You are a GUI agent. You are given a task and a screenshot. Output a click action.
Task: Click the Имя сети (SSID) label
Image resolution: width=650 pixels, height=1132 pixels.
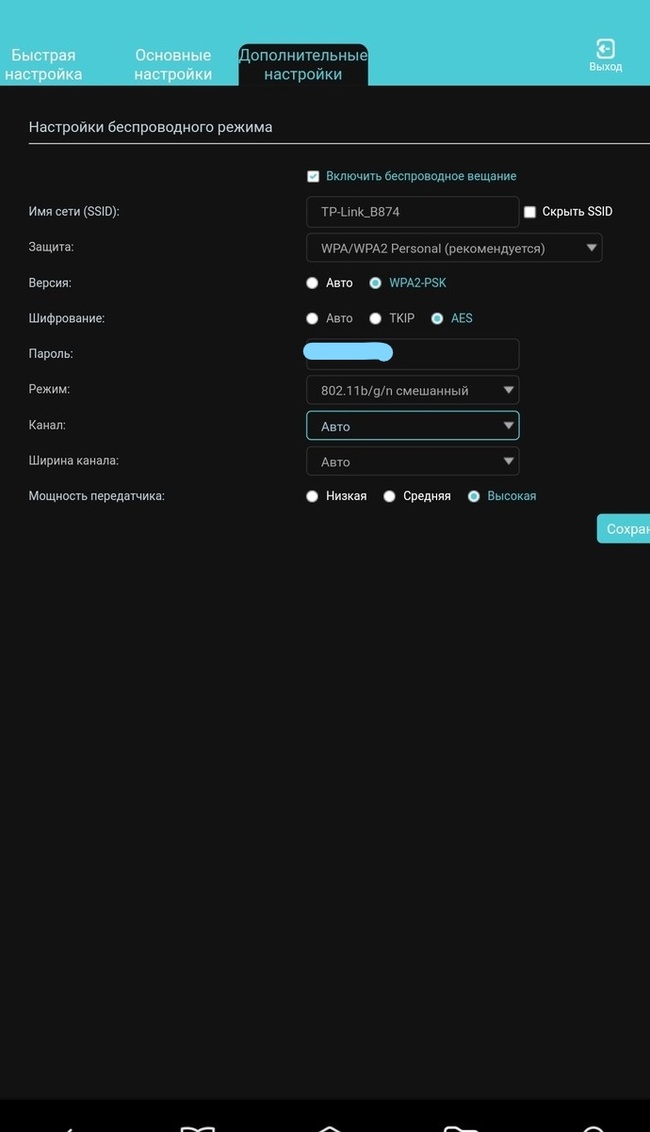click(74, 212)
